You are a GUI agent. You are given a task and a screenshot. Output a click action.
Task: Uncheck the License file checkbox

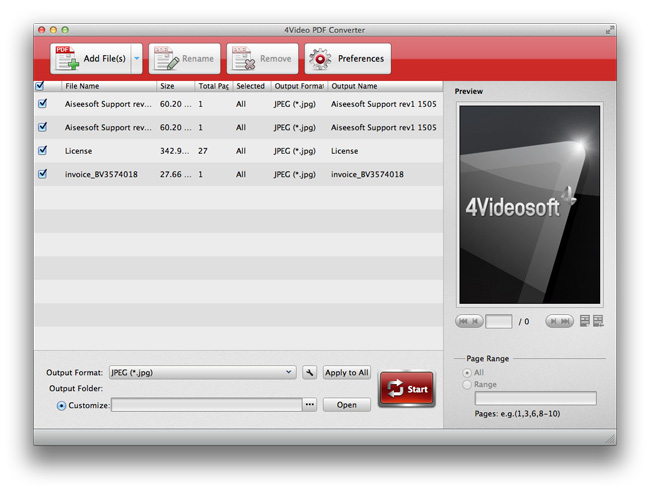42,150
